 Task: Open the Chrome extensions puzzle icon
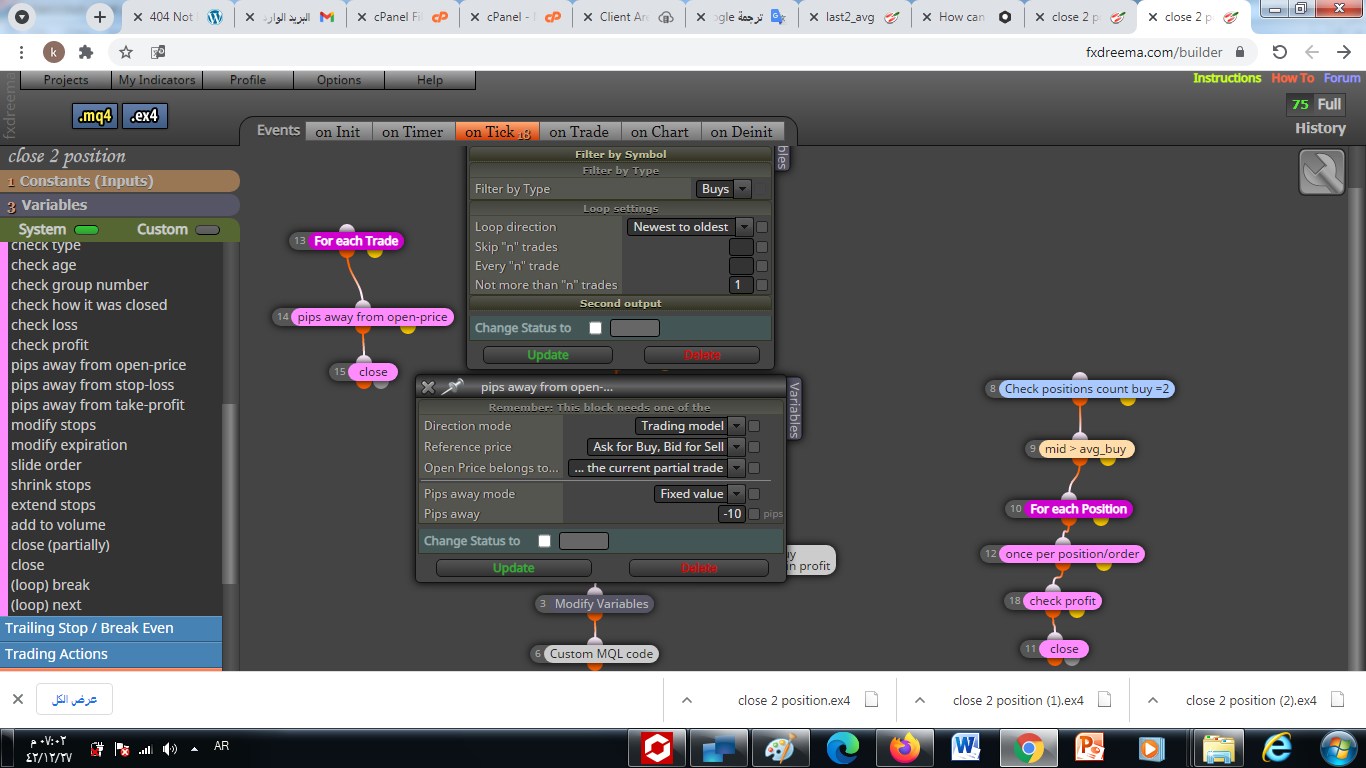pos(86,52)
